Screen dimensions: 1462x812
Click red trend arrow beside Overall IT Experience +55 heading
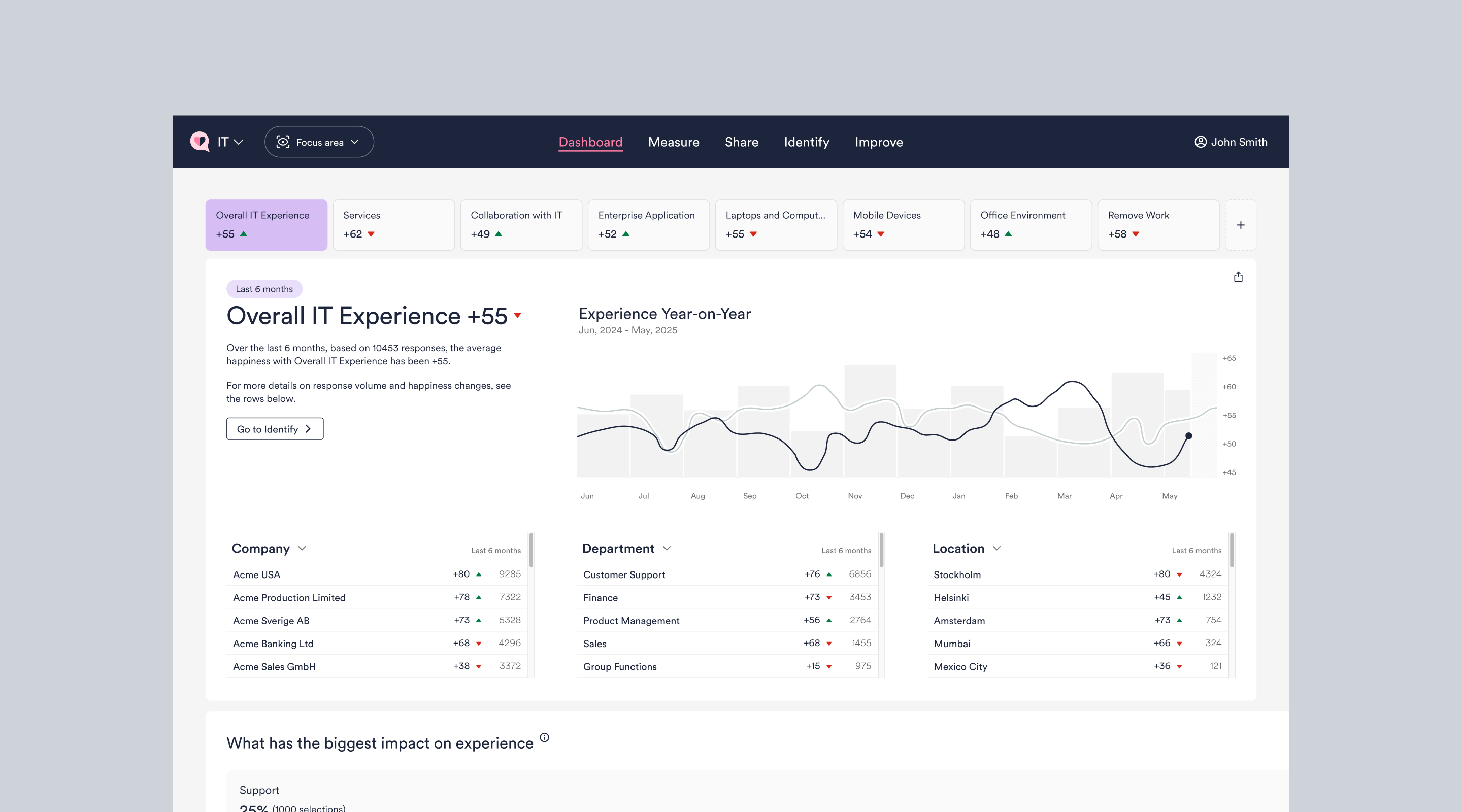tap(518, 315)
